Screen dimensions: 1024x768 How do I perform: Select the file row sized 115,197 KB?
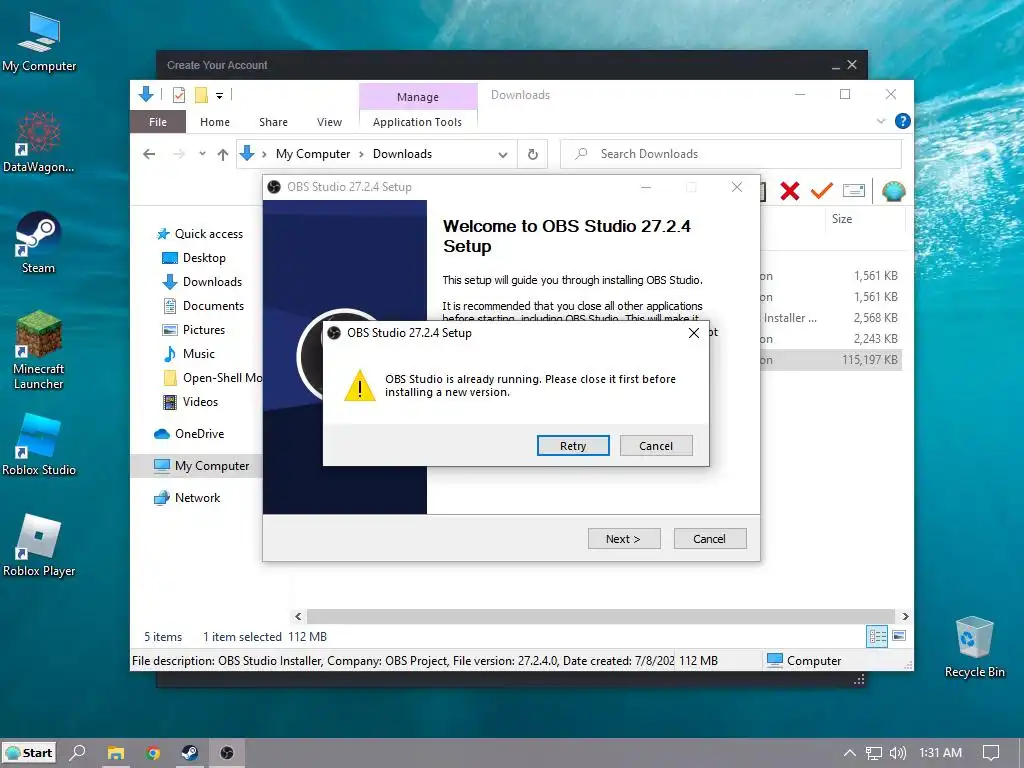point(831,360)
